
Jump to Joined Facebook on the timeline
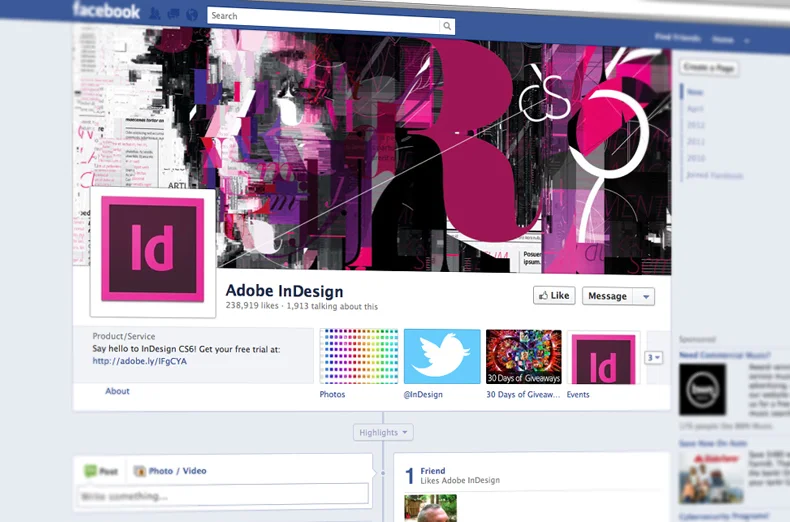(x=714, y=175)
